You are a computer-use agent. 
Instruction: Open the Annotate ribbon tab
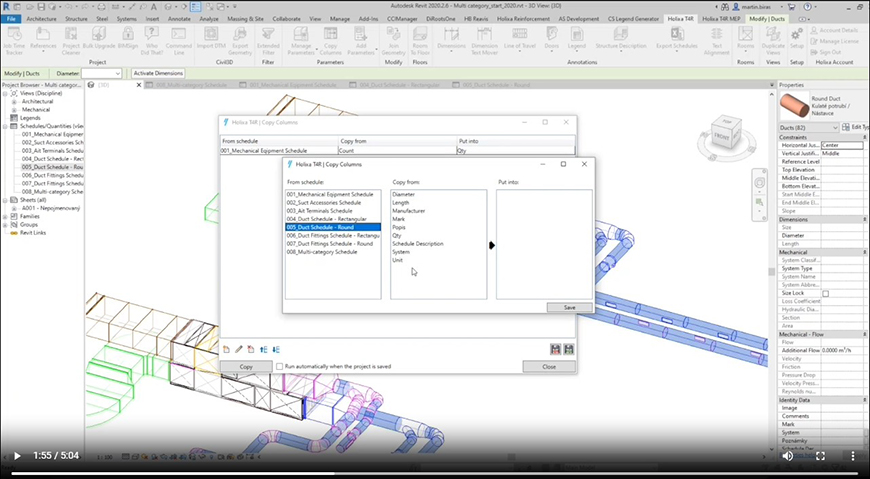pyautogui.click(x=179, y=19)
